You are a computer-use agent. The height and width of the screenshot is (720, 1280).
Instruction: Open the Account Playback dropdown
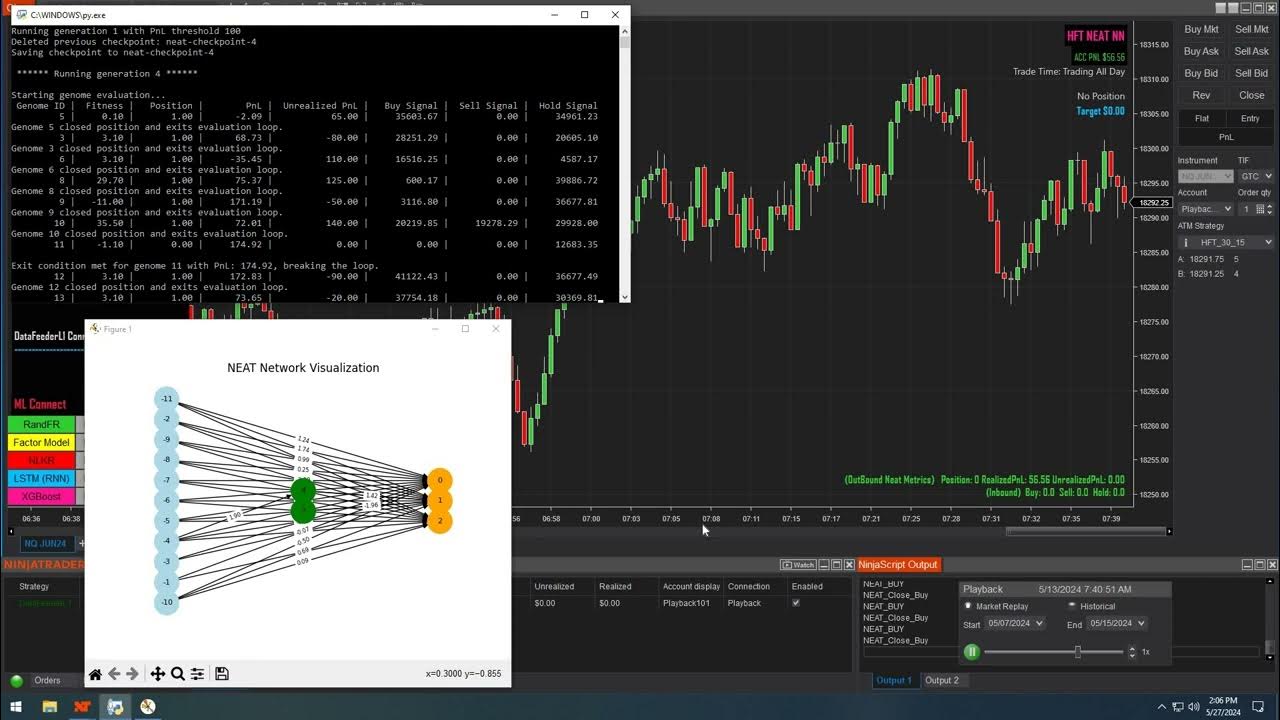[x=1205, y=209]
